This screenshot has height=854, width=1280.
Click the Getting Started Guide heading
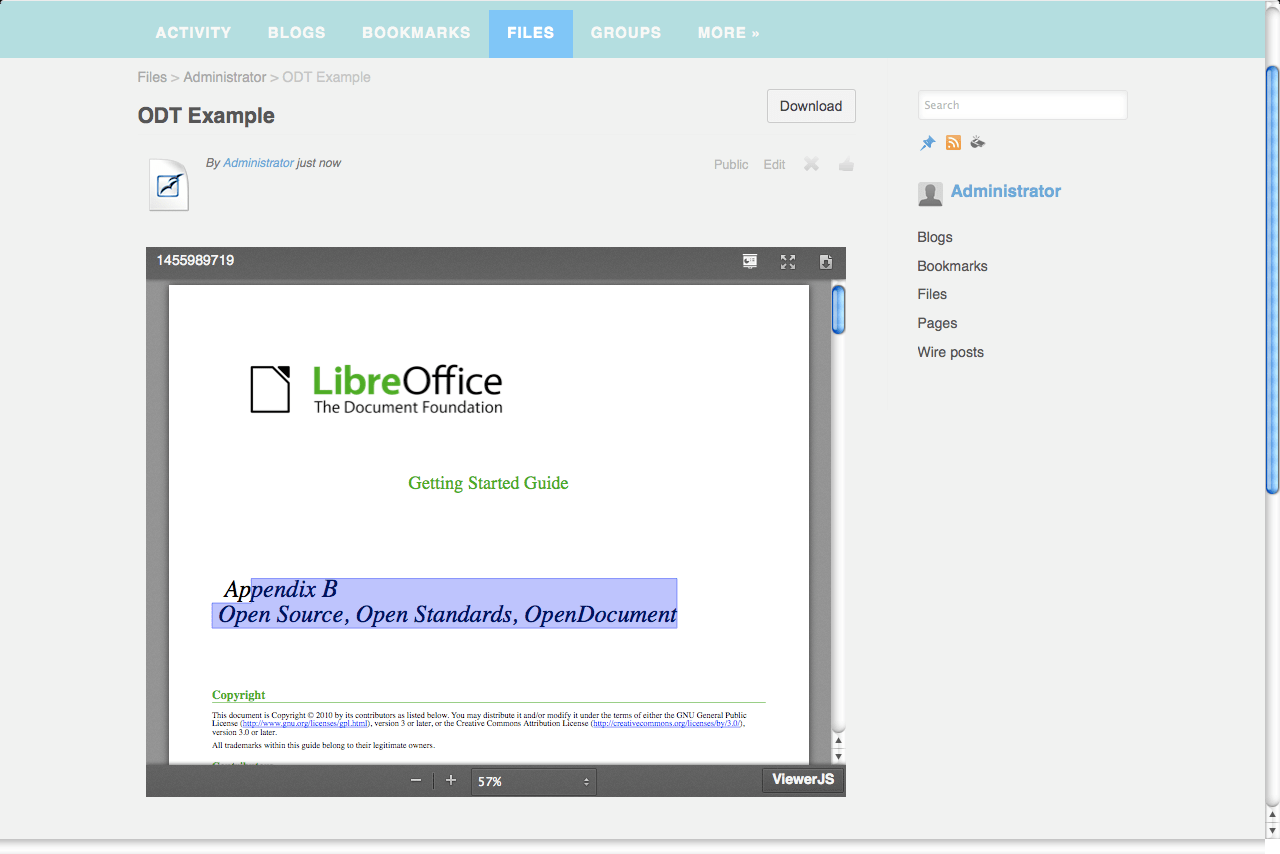click(x=488, y=483)
